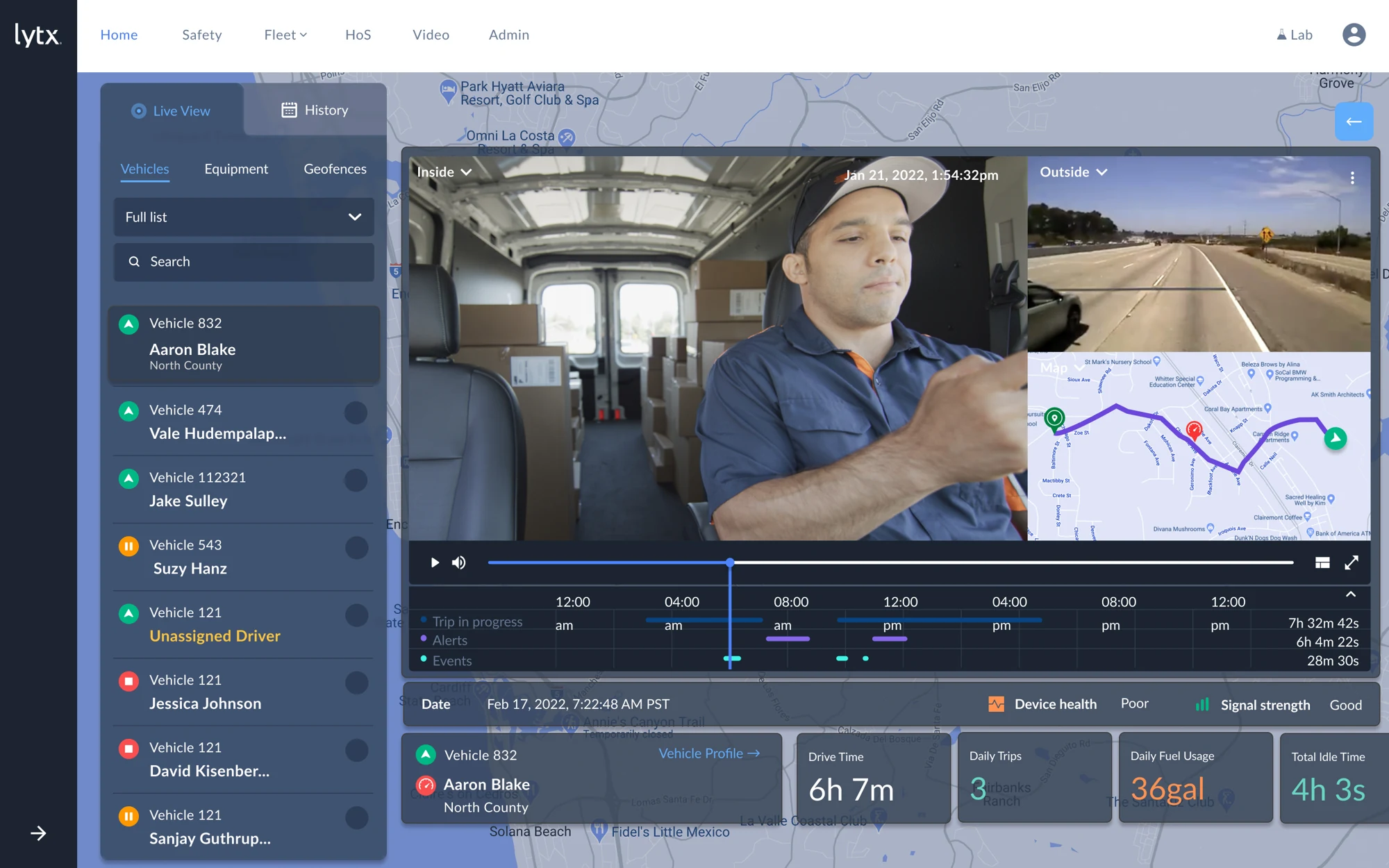Click the Daily Trips card

pos(1034,778)
